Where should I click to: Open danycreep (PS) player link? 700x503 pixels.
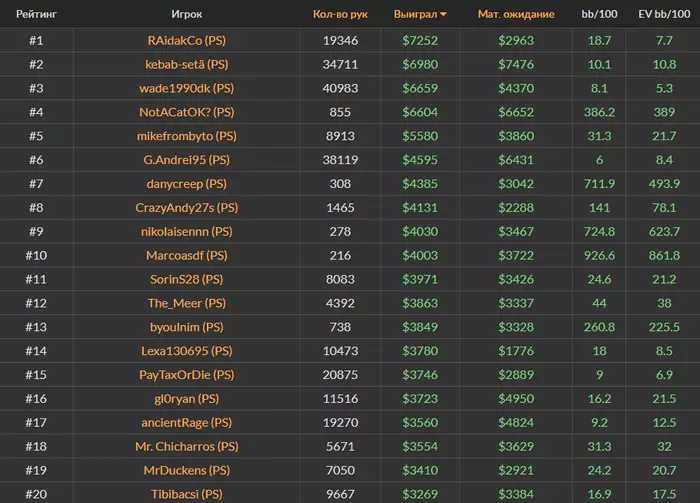tap(186, 183)
